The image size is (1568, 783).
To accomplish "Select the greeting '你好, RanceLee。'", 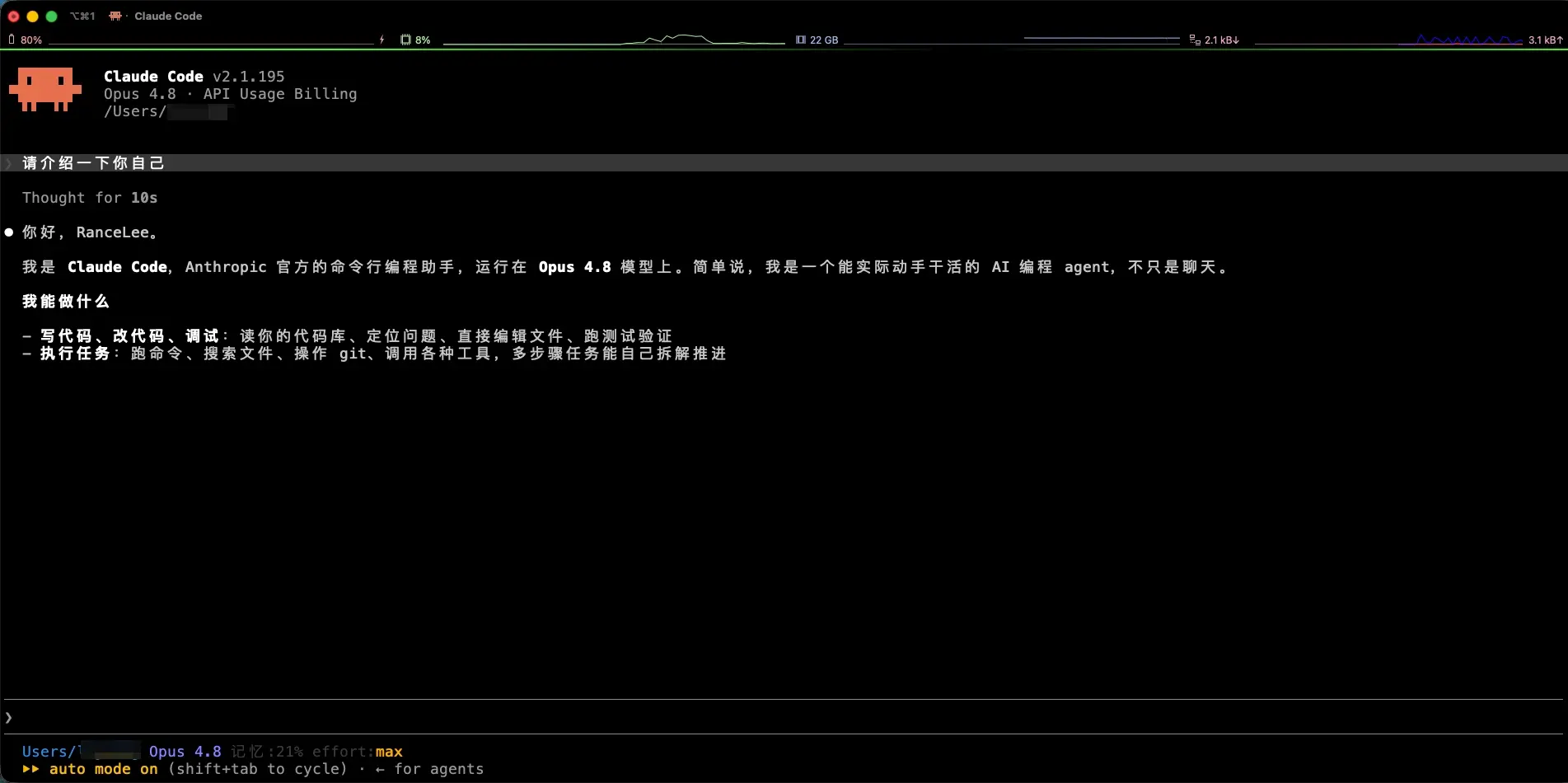I will [x=90, y=232].
